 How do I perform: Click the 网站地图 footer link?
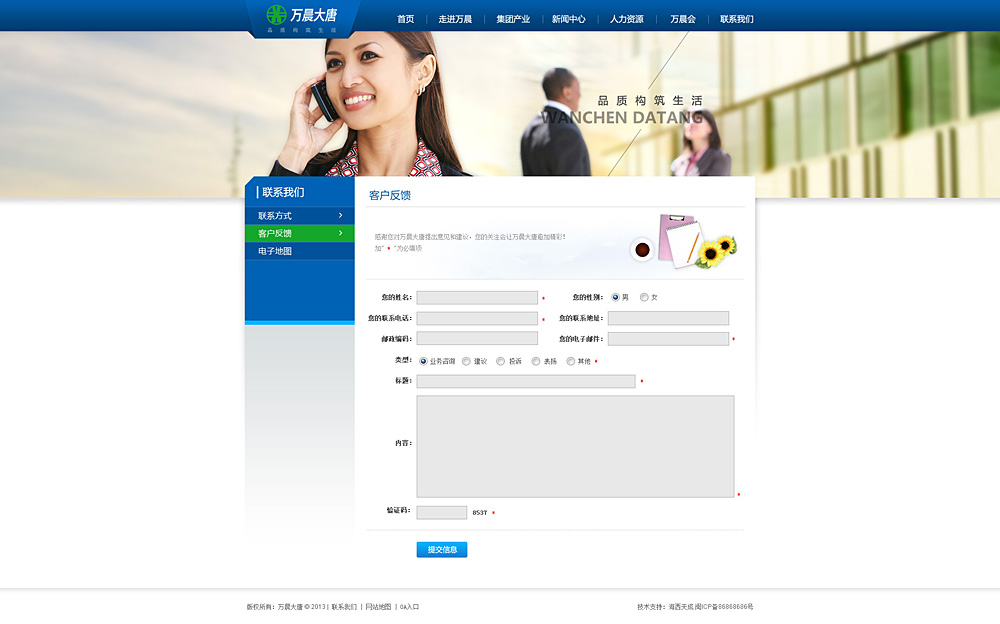378,607
